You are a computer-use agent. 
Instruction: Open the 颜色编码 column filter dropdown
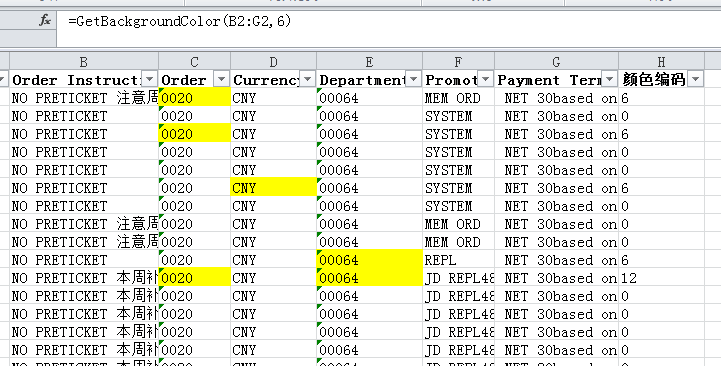696,79
